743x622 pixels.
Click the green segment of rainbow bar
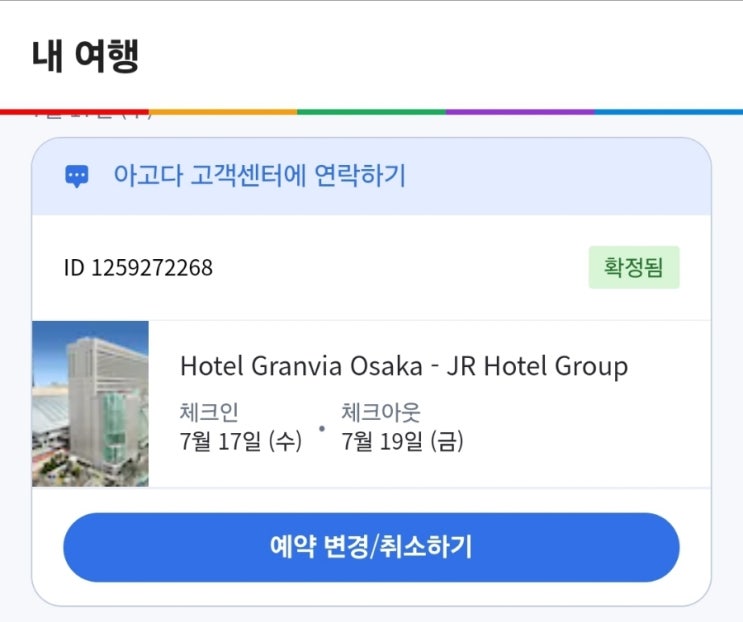[x=372, y=112]
